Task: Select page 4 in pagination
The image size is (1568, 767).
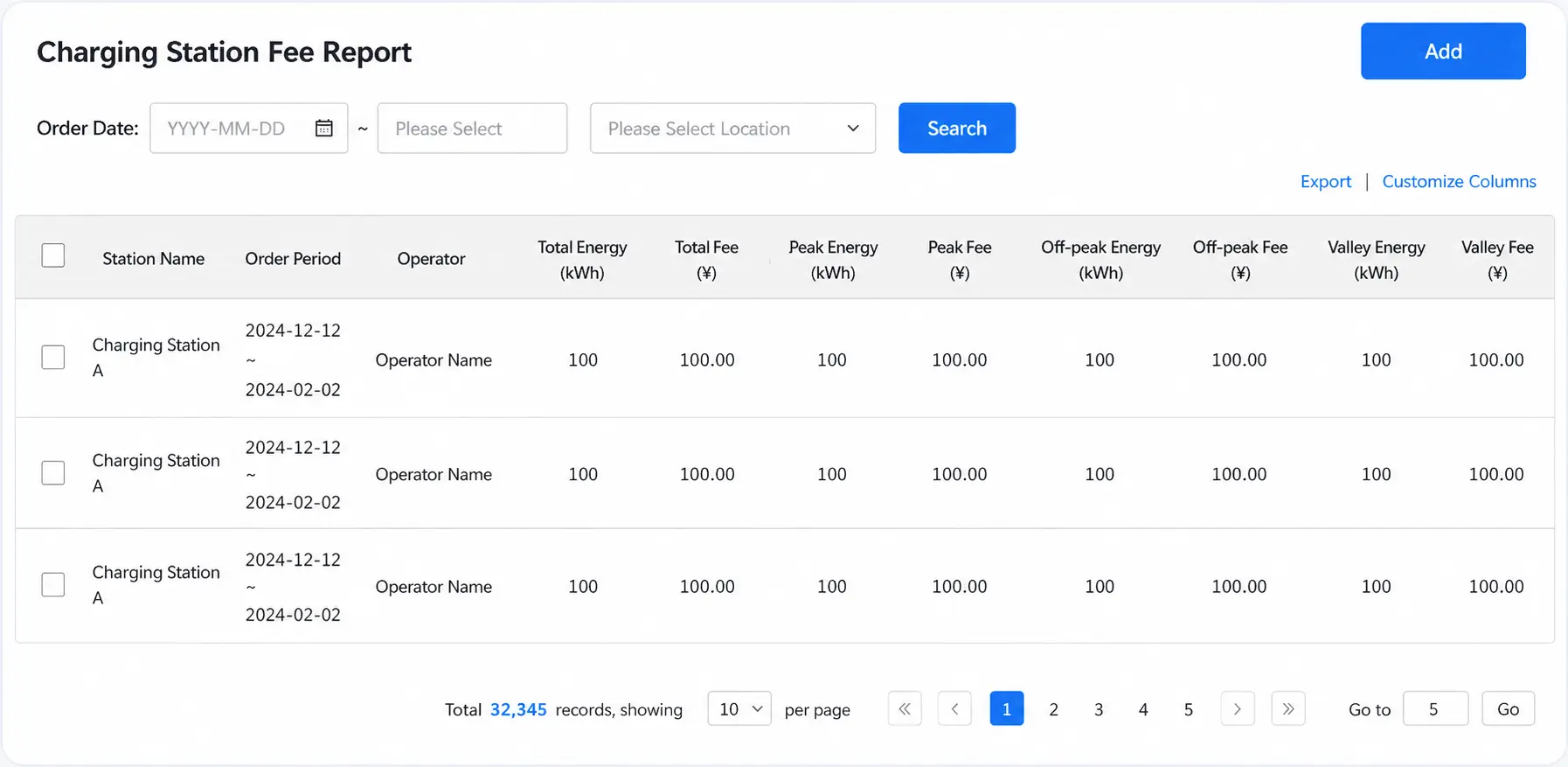Action: (x=1143, y=709)
